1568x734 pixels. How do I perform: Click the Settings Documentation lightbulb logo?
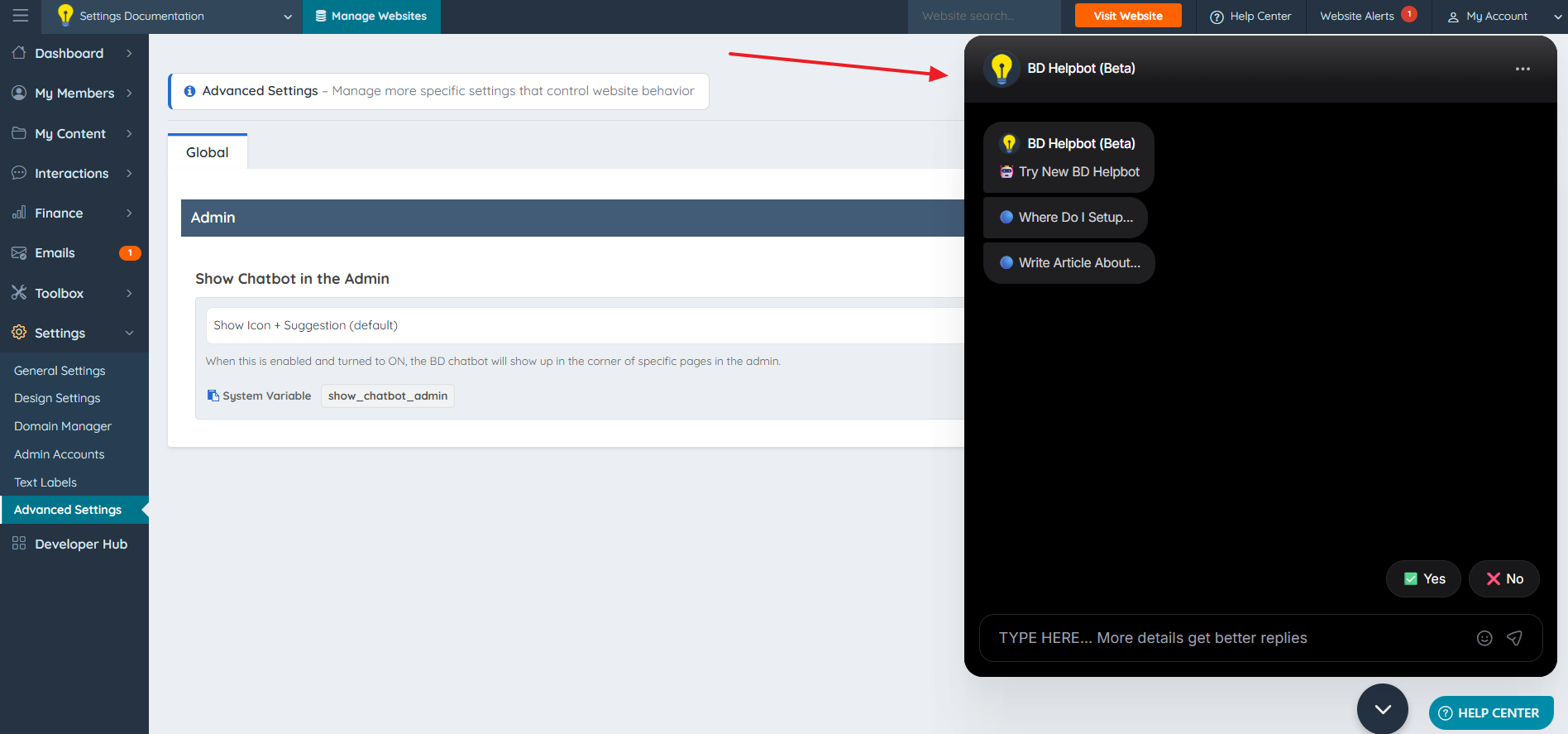click(x=65, y=16)
